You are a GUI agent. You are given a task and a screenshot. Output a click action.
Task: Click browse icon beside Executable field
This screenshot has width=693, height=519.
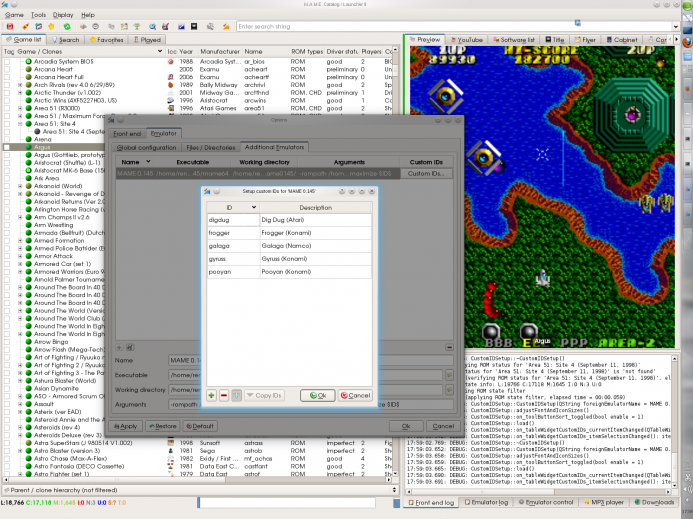click(449, 375)
